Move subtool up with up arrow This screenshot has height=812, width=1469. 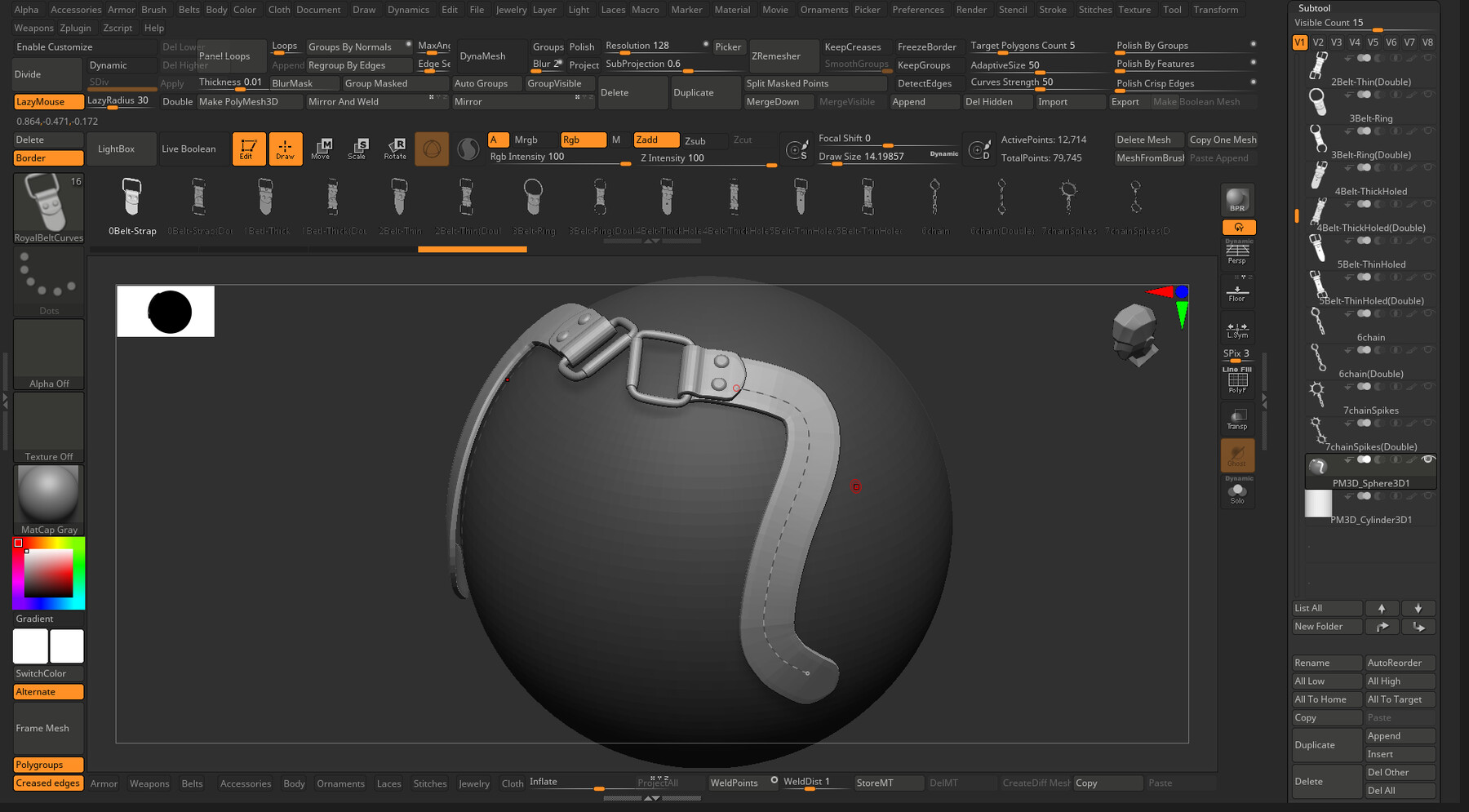coord(1382,608)
